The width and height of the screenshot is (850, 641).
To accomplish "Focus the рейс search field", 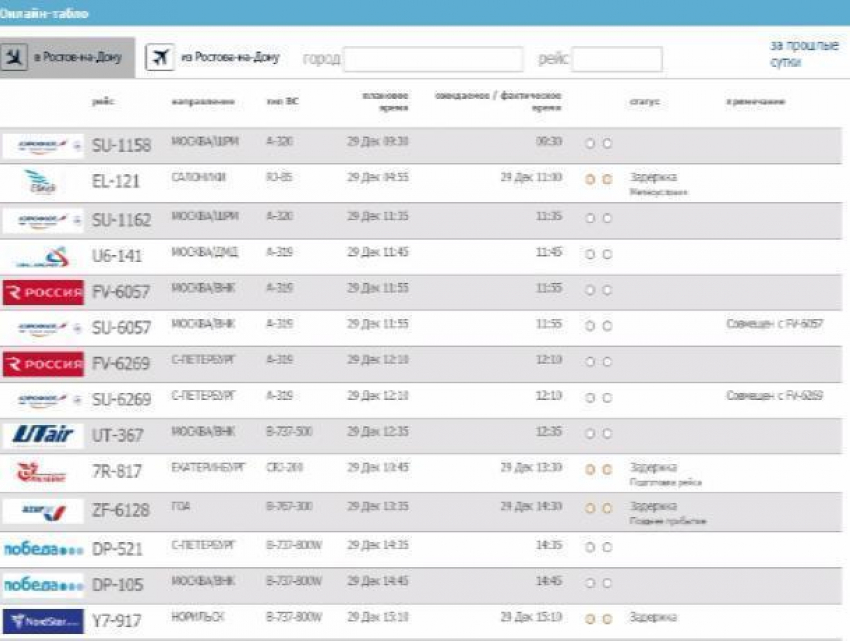I will (616, 59).
